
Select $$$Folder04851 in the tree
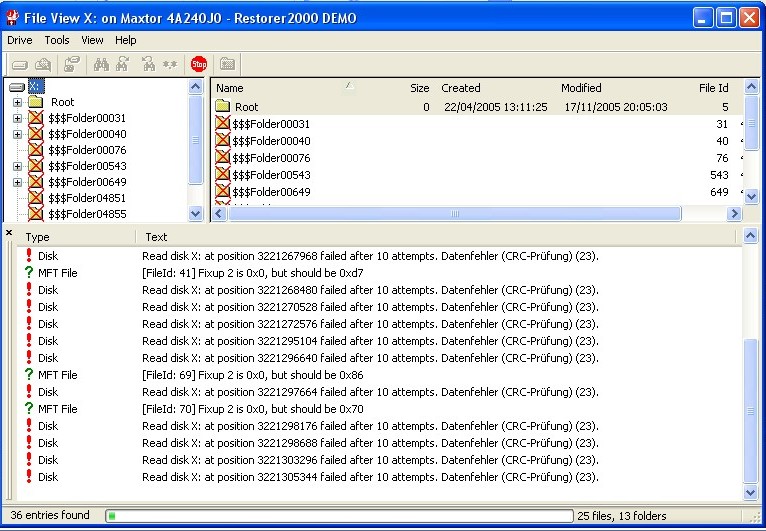tap(87, 198)
